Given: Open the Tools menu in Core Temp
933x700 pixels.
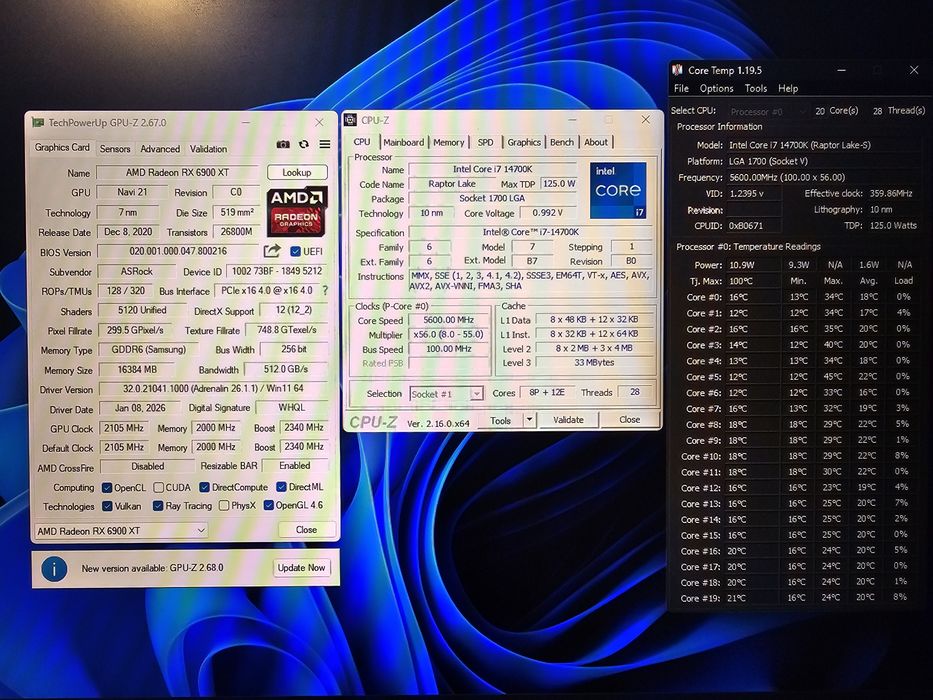Looking at the screenshot, I should (756, 88).
